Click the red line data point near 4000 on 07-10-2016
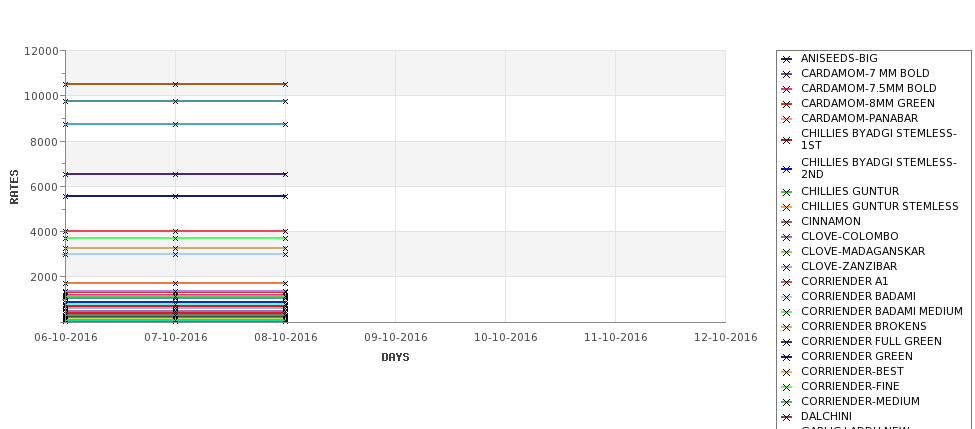Screen dimensions: 975x429 [175, 232]
